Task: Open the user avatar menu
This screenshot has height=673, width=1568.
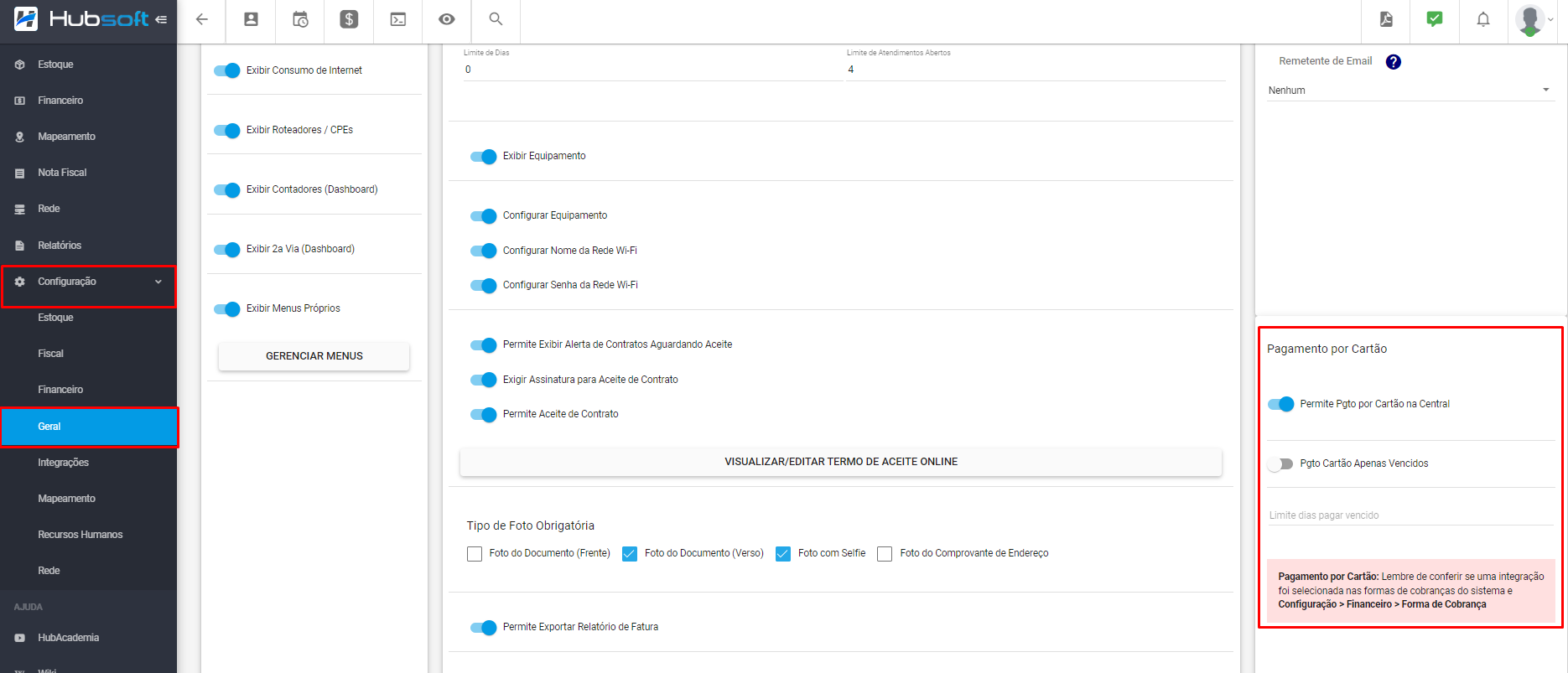Action: coord(1530,19)
